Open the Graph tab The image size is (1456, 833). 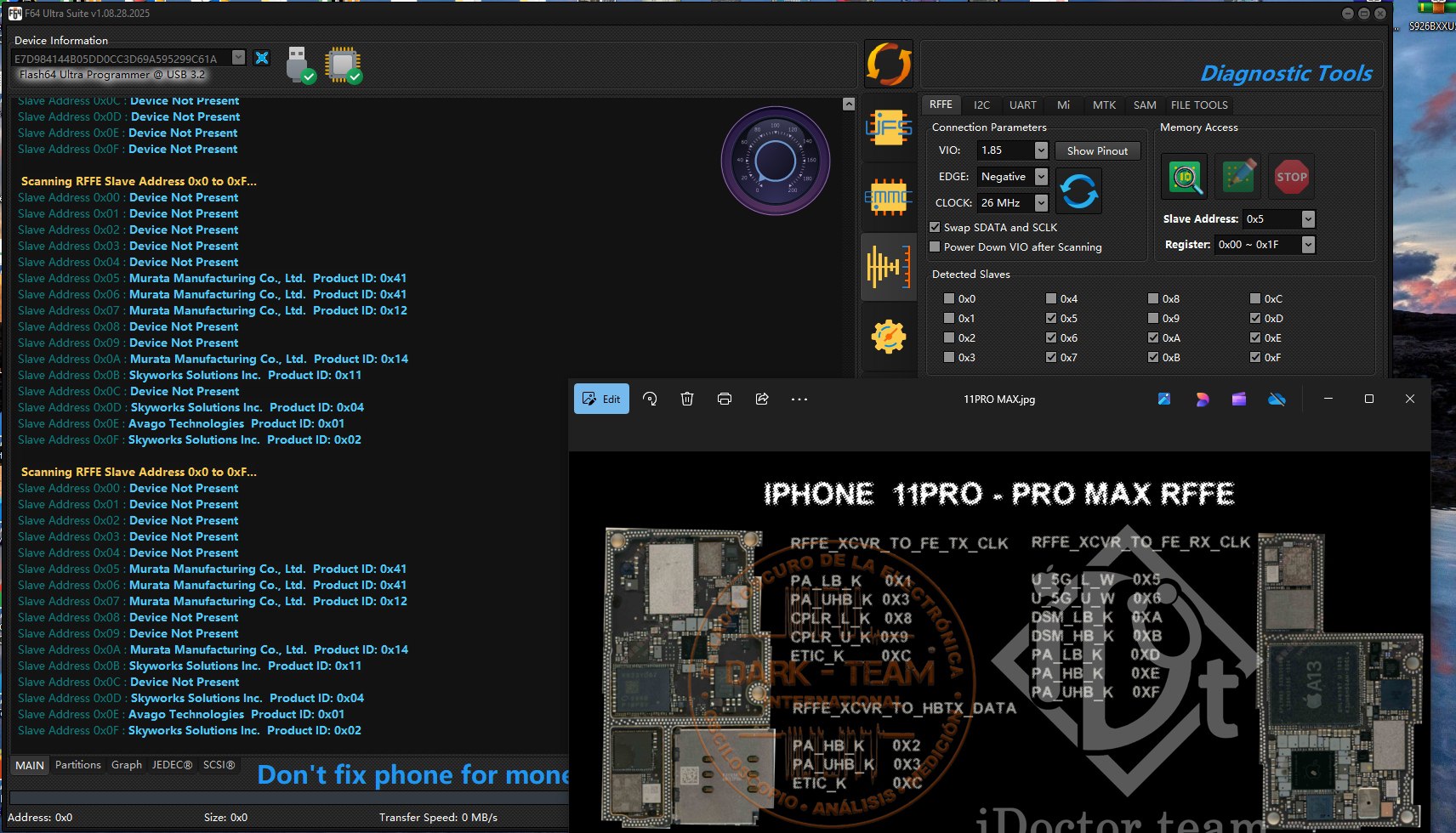[x=127, y=765]
